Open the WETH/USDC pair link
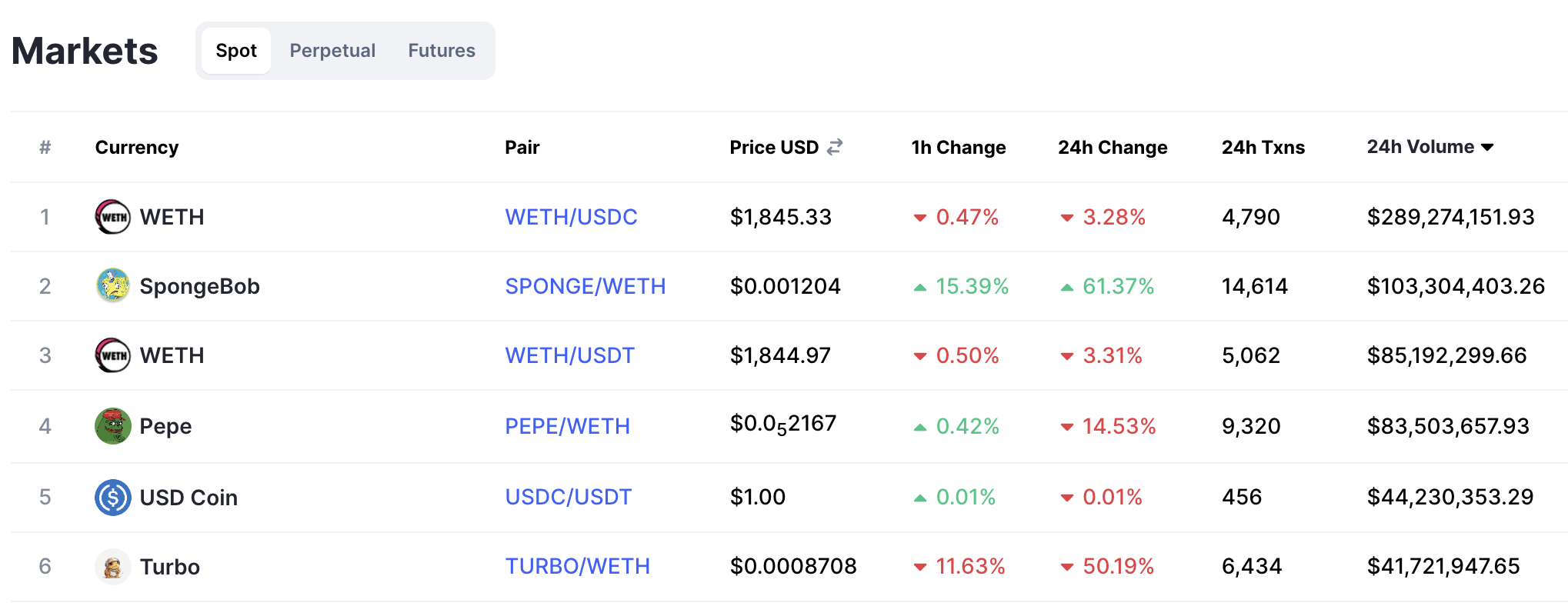The image size is (1568, 606). point(571,217)
